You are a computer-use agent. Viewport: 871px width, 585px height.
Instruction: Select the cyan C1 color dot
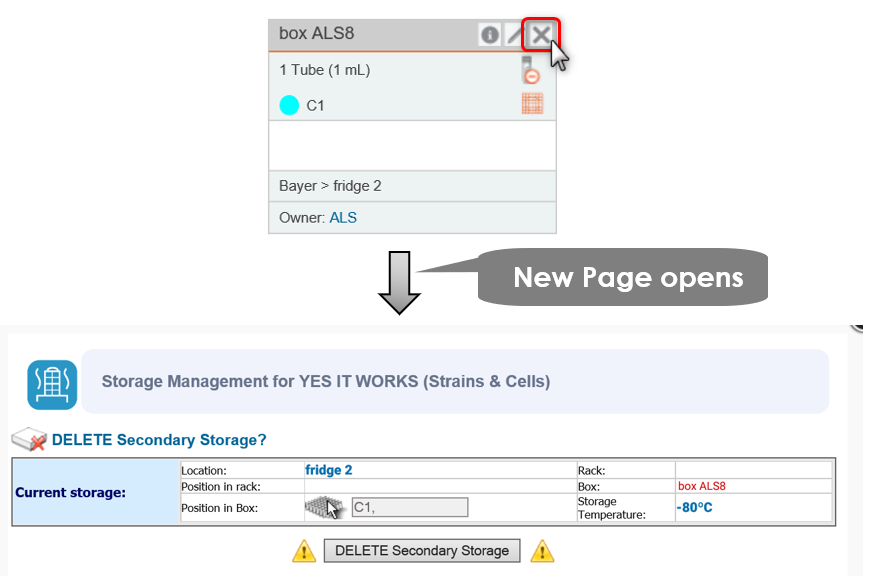click(x=289, y=105)
